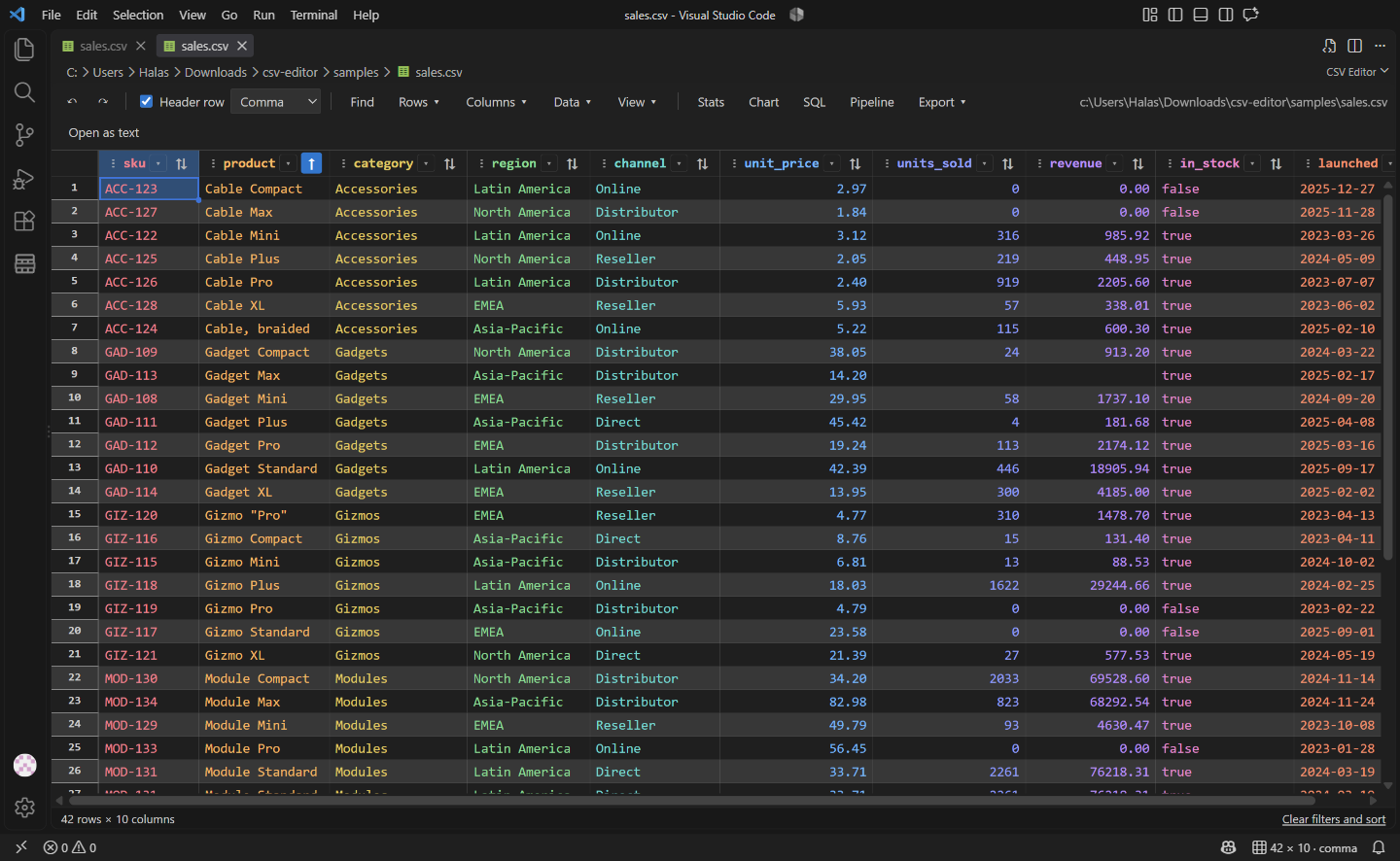The height and width of the screenshot is (861, 1400).
Task: Open Copilot chat icon in title bar
Action: pos(1251,15)
